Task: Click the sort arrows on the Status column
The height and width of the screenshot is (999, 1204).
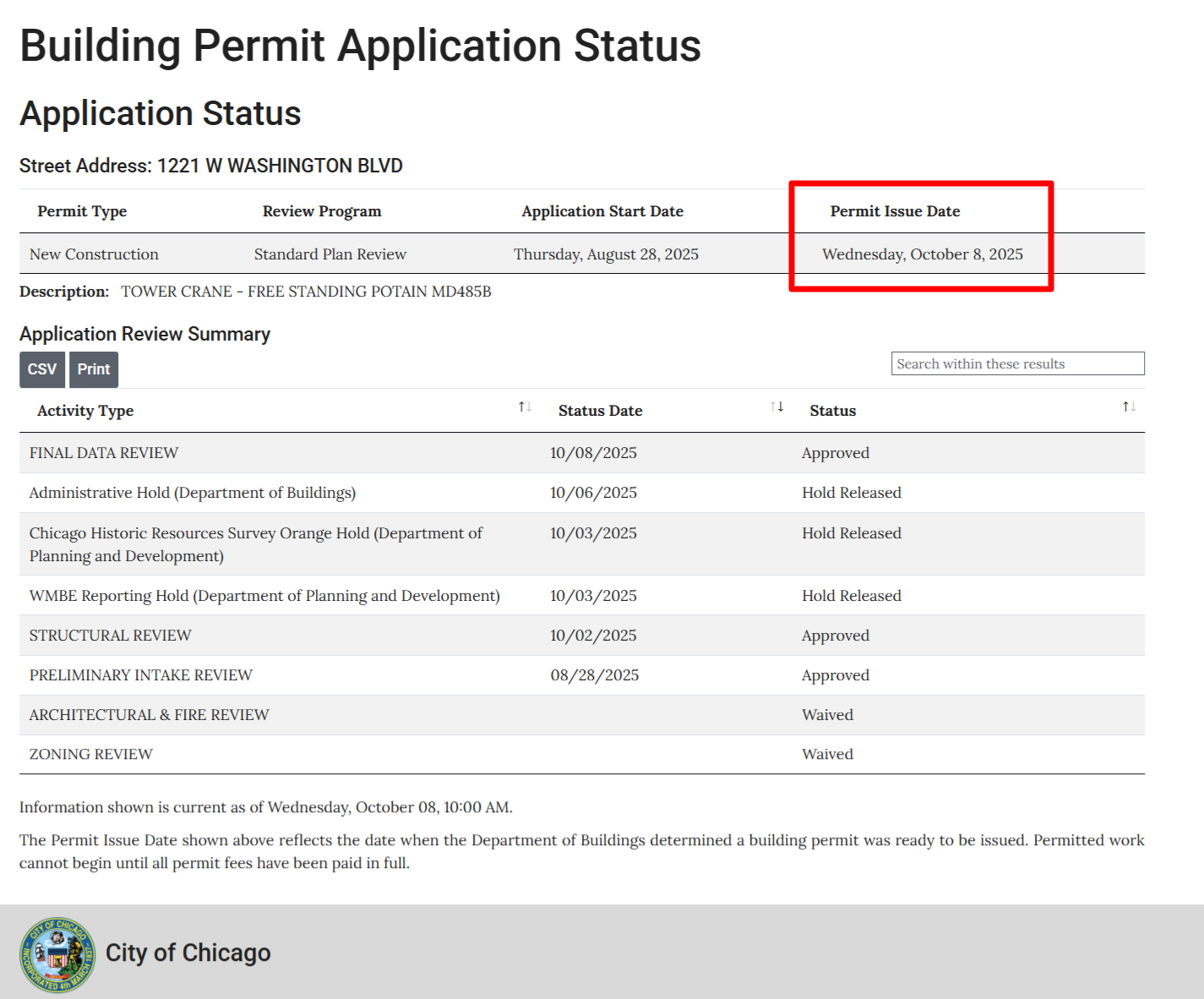Action: [1129, 407]
